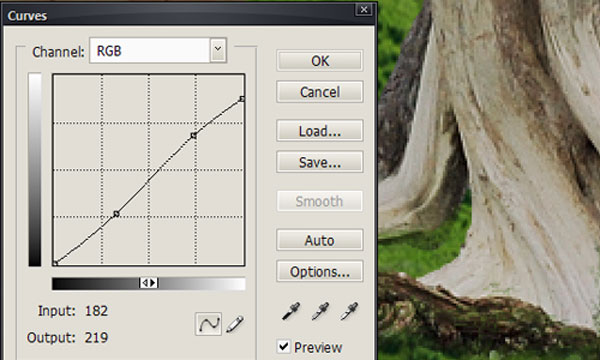Screen dimensions: 600x360
Task: Click the Load... button
Action: tap(320, 131)
